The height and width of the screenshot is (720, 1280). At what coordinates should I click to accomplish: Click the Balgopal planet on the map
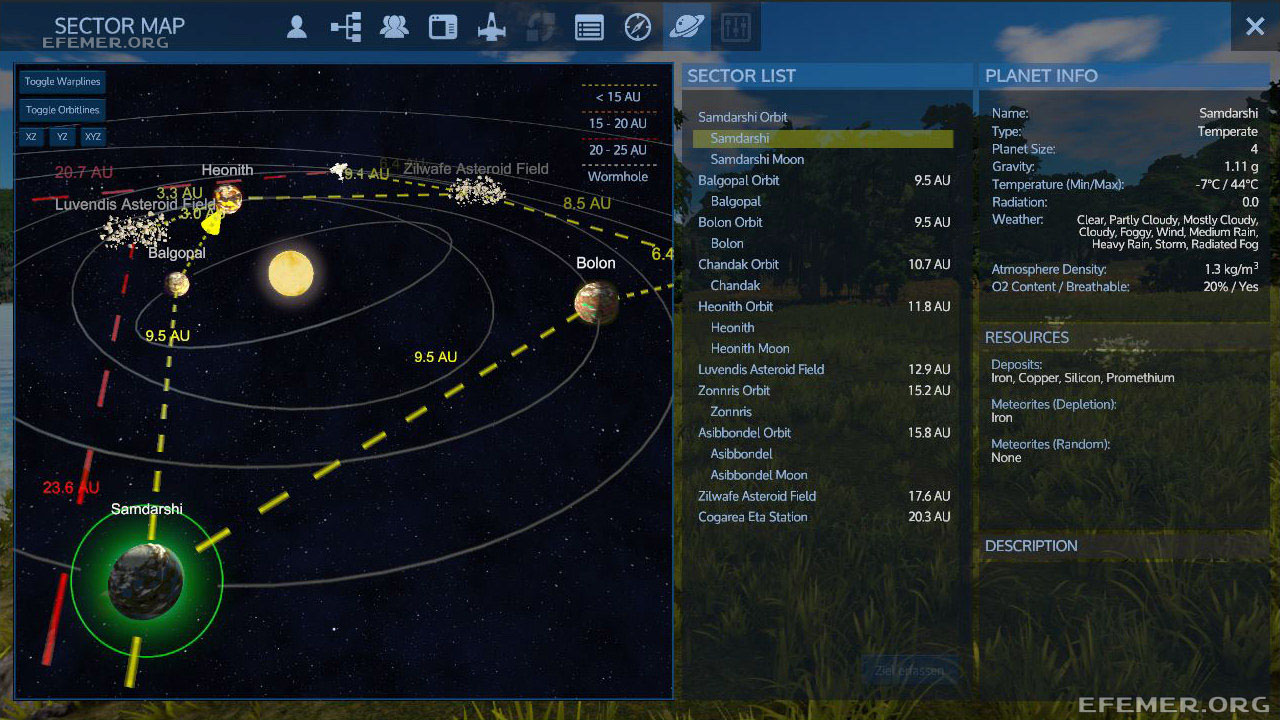pos(177,285)
